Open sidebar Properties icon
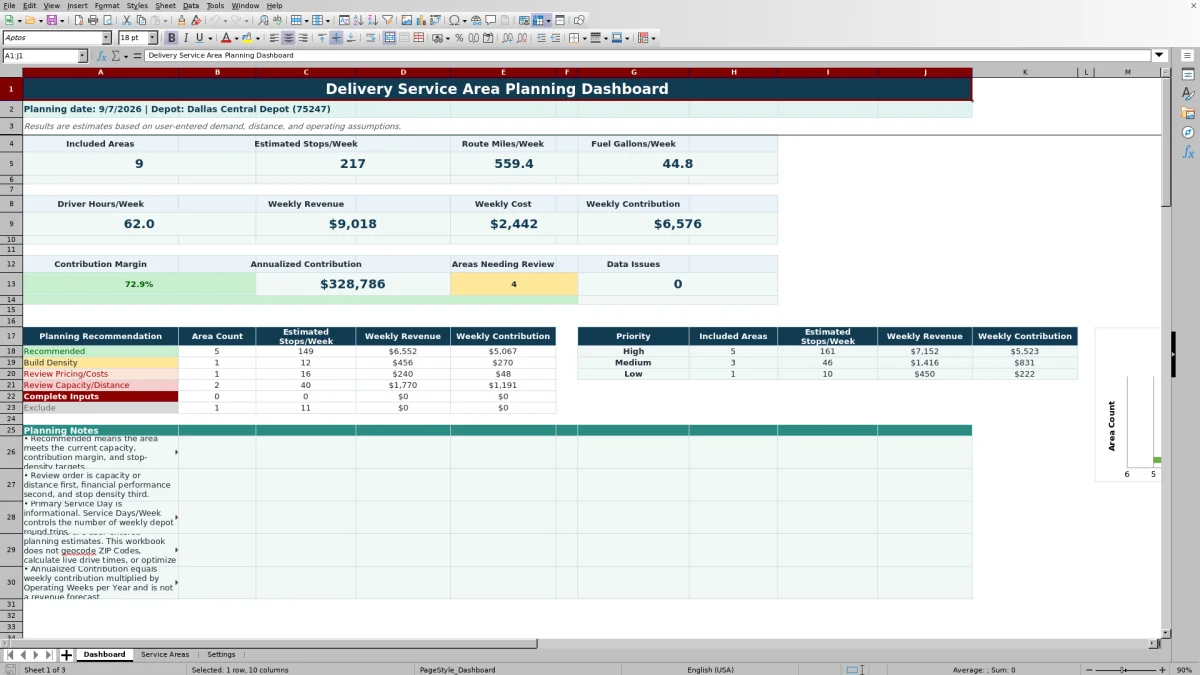Viewport: 1200px width, 675px height. 1188,75
